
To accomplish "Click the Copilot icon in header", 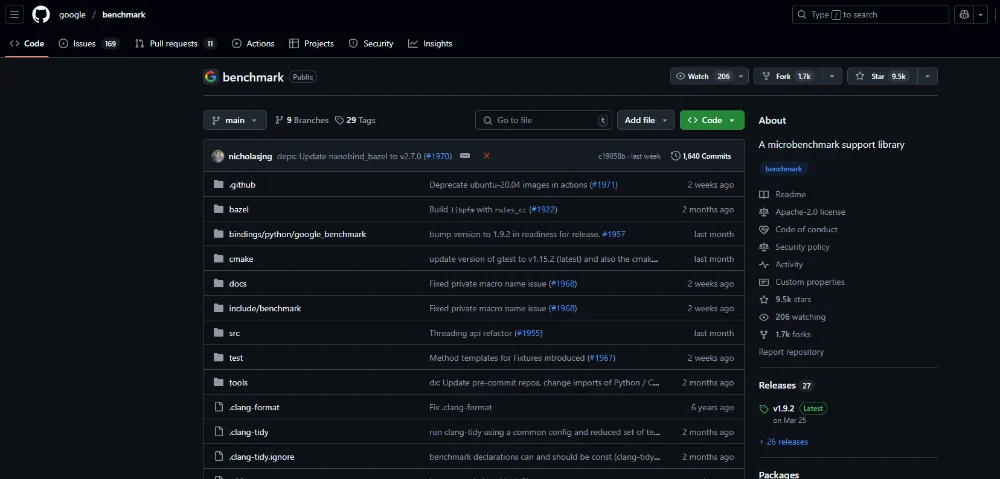I will pos(964,15).
